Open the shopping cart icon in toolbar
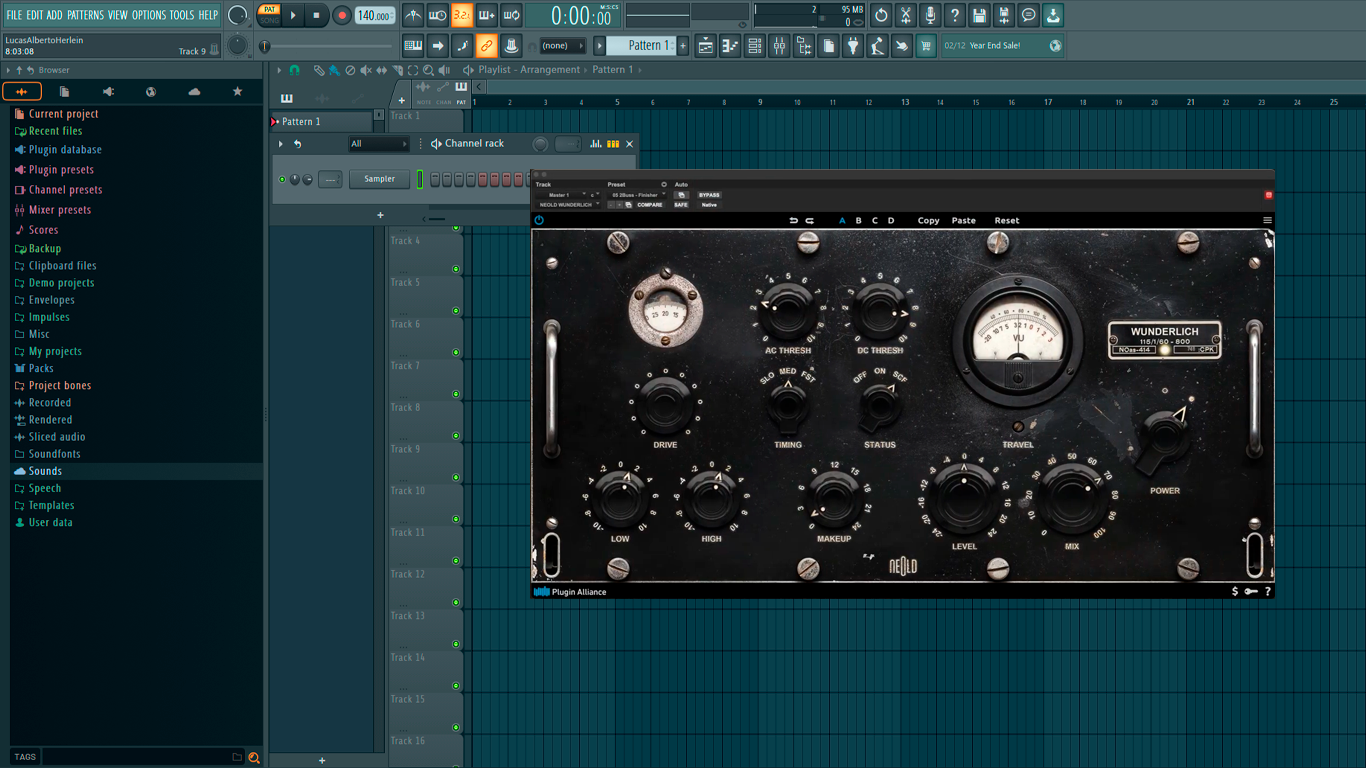Screen dimensions: 1366x768 (926, 45)
